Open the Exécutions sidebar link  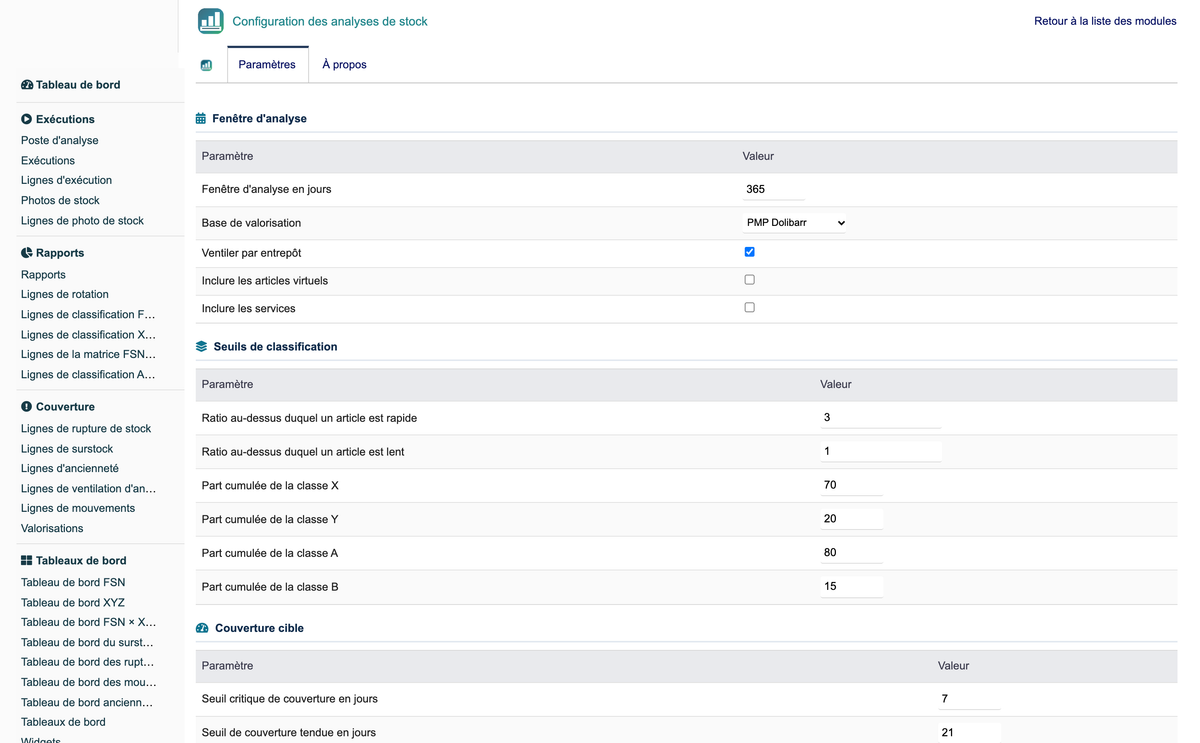click(x=48, y=161)
